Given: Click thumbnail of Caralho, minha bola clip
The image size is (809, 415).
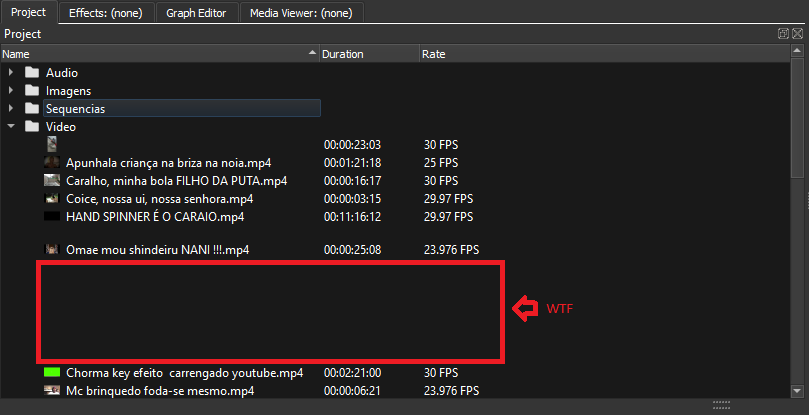Looking at the screenshot, I should [x=52, y=180].
